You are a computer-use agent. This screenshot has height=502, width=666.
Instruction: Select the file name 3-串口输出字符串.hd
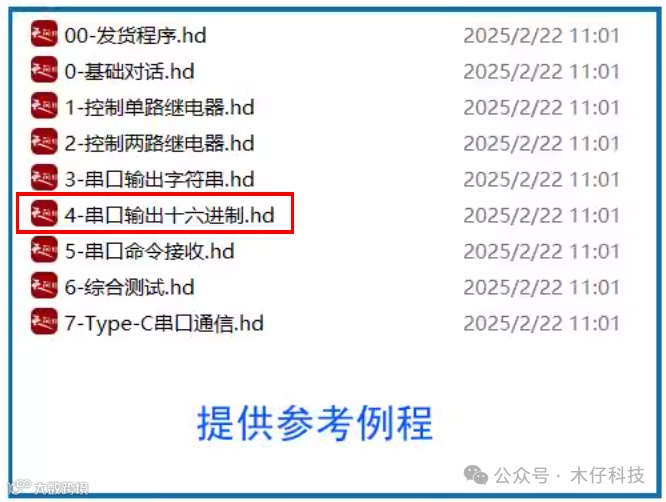(160, 179)
